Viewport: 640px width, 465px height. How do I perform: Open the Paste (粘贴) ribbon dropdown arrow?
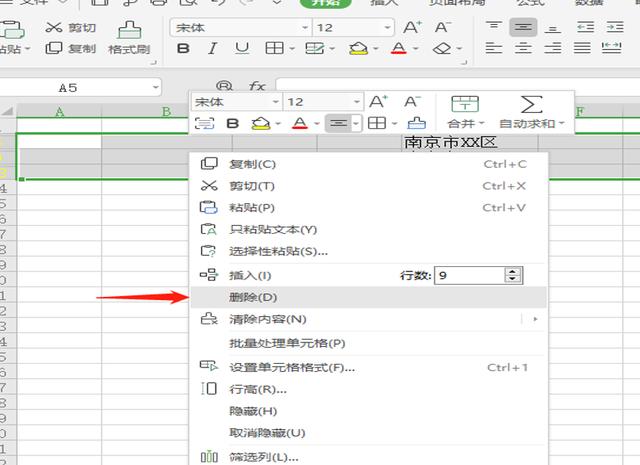tap(28, 49)
